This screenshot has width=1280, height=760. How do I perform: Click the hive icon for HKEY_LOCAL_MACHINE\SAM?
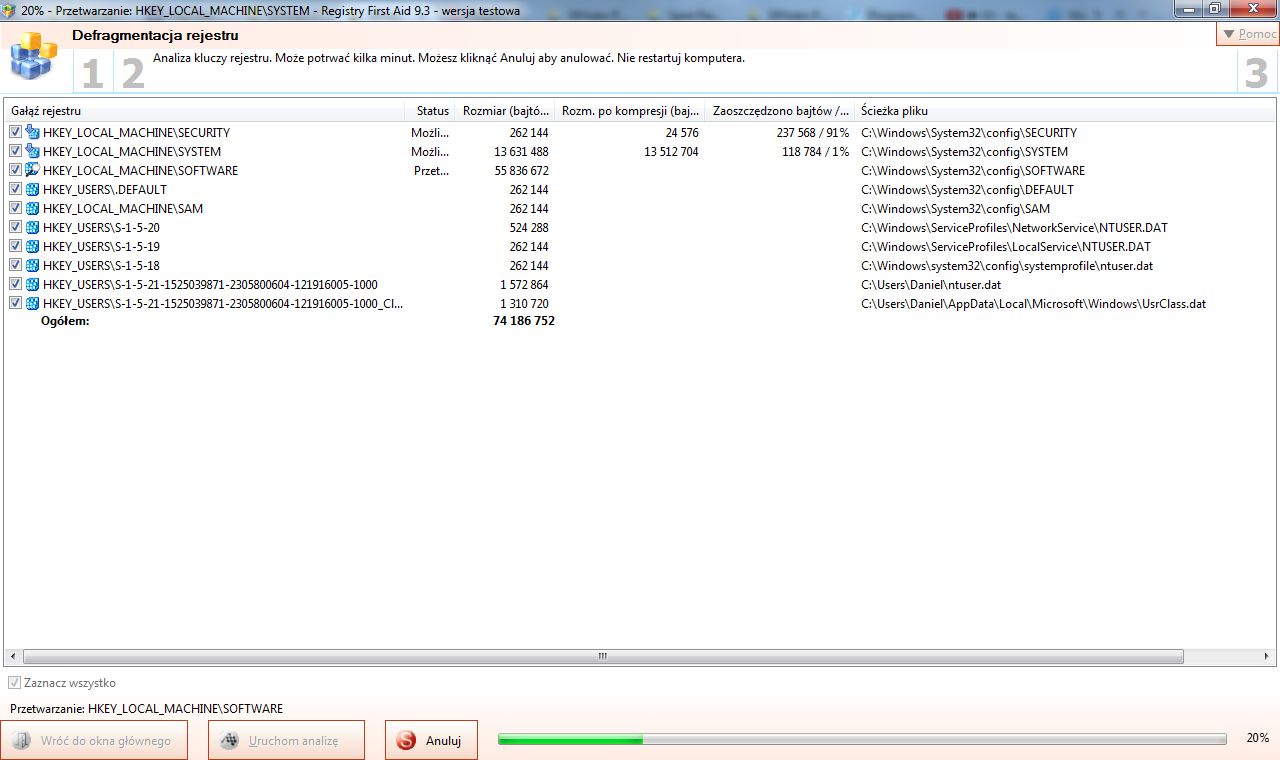(32, 208)
